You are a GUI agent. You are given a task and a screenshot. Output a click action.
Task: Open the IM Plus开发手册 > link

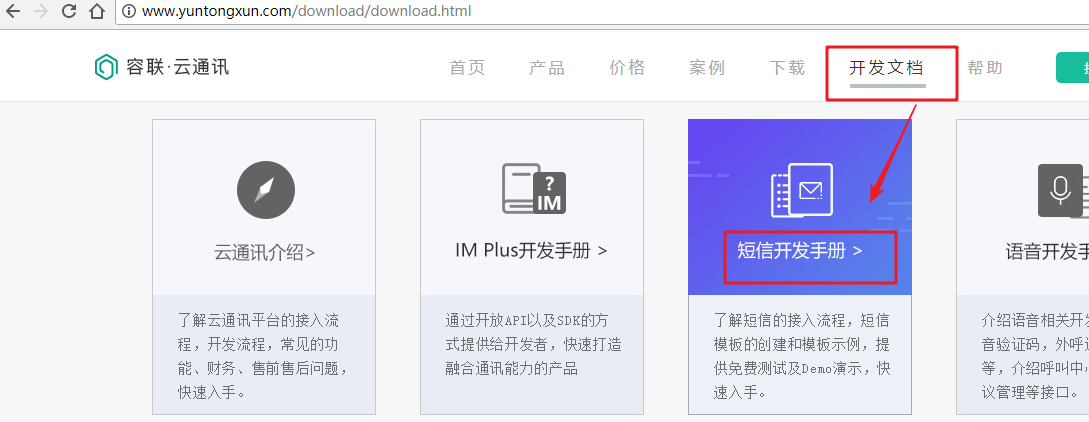point(531,251)
